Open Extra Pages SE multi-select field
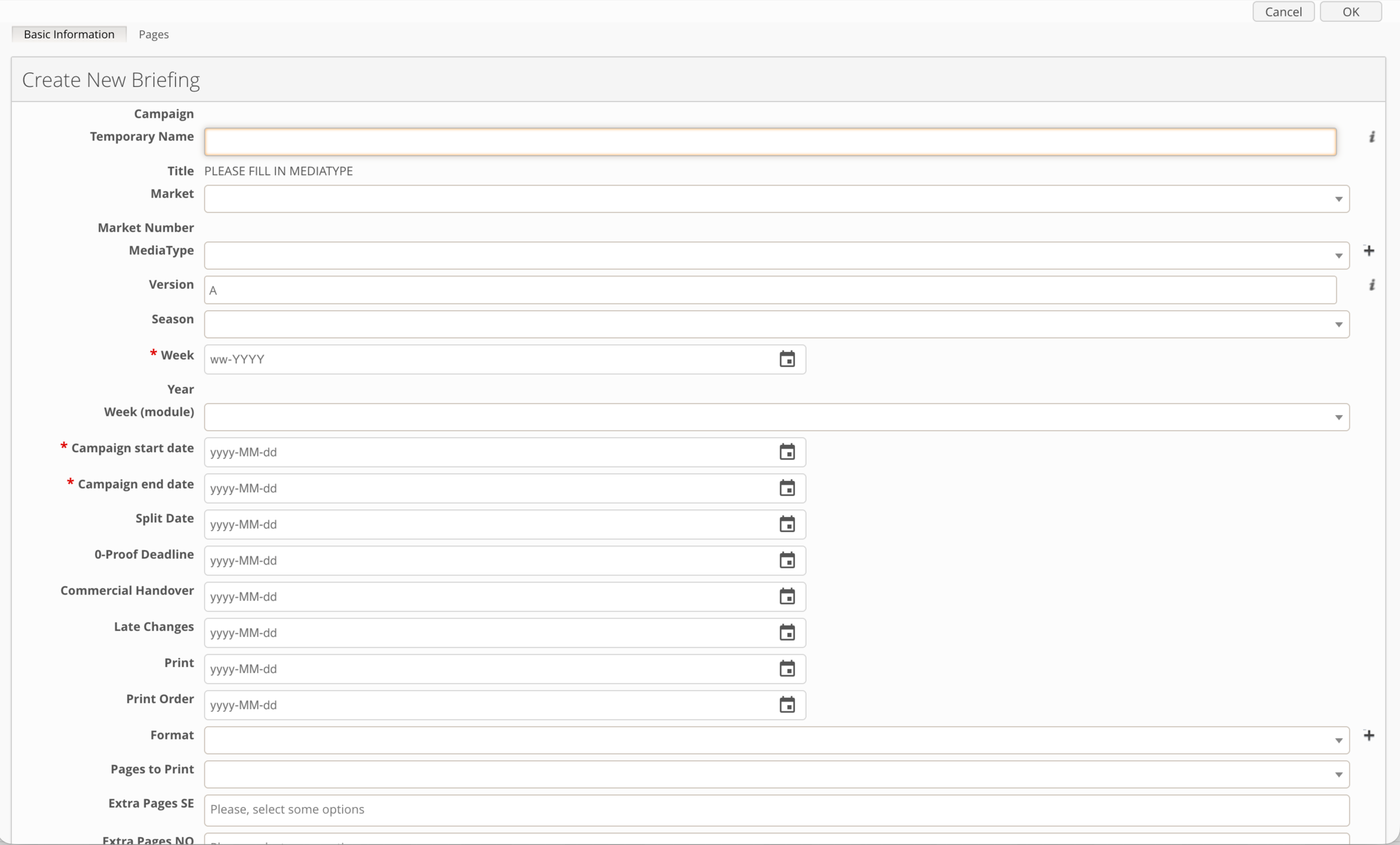Viewport: 1400px width, 845px height. tap(777, 810)
